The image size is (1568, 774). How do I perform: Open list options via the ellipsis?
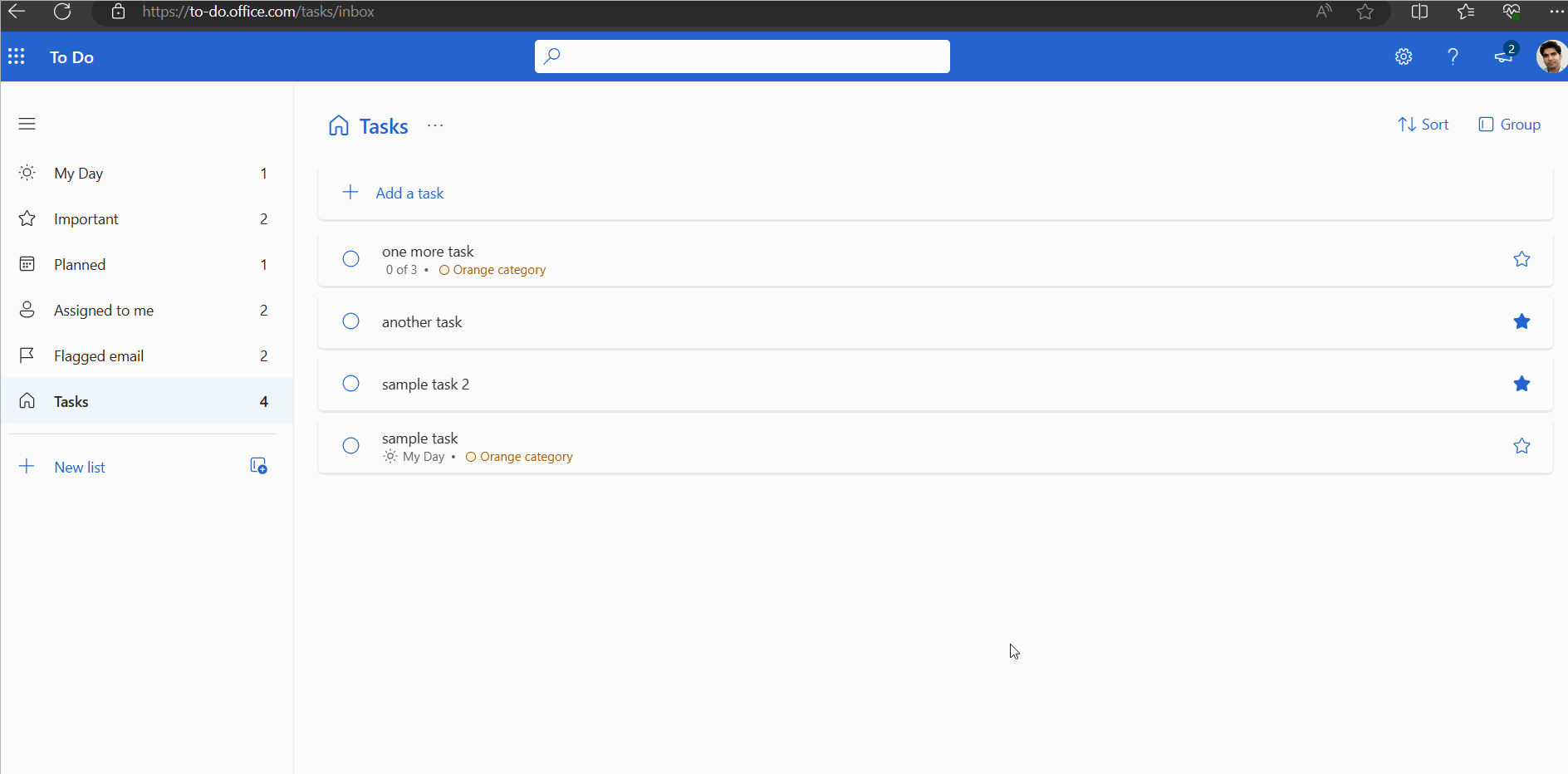pos(434,125)
